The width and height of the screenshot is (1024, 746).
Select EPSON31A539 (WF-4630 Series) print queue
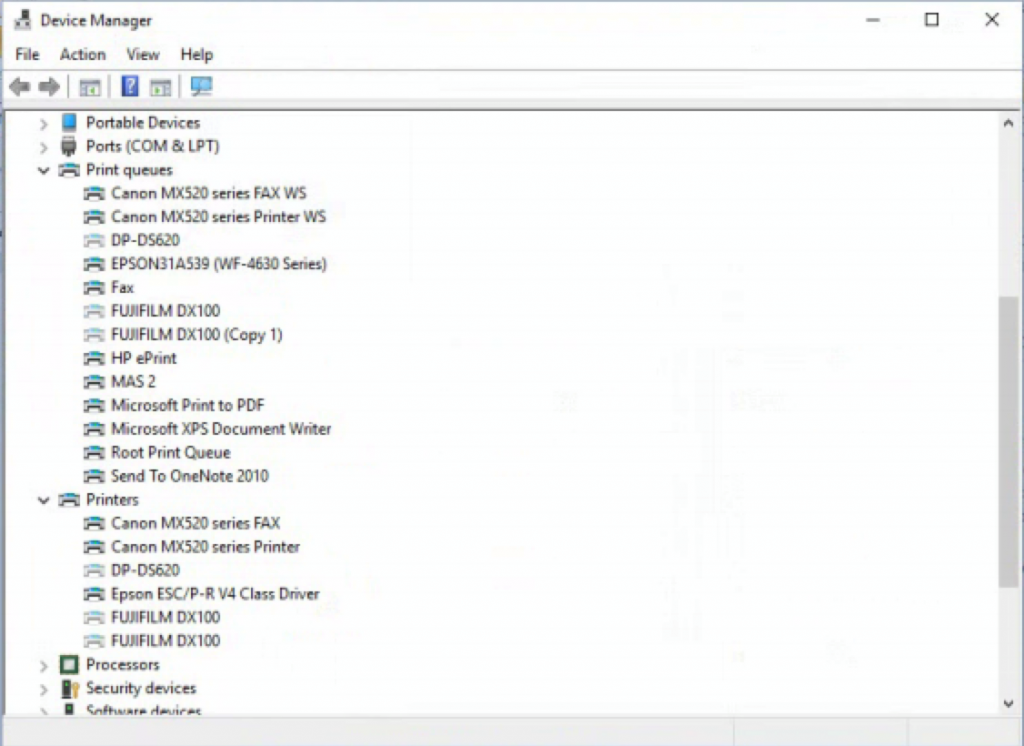click(219, 264)
